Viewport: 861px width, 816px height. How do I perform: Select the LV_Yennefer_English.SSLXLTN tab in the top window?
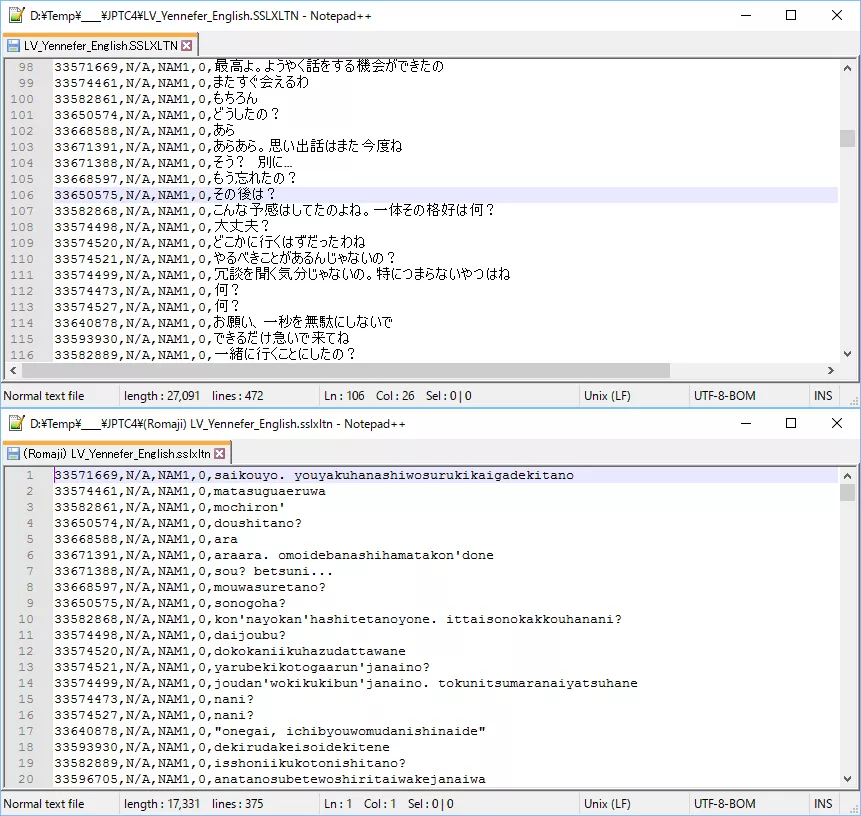pos(100,45)
